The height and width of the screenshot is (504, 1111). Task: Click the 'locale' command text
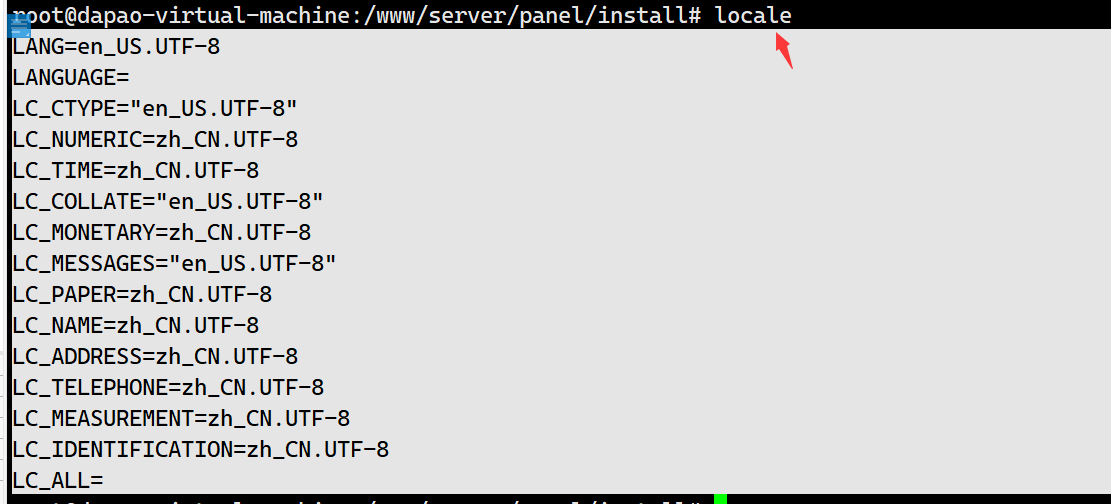pyautogui.click(x=753, y=15)
